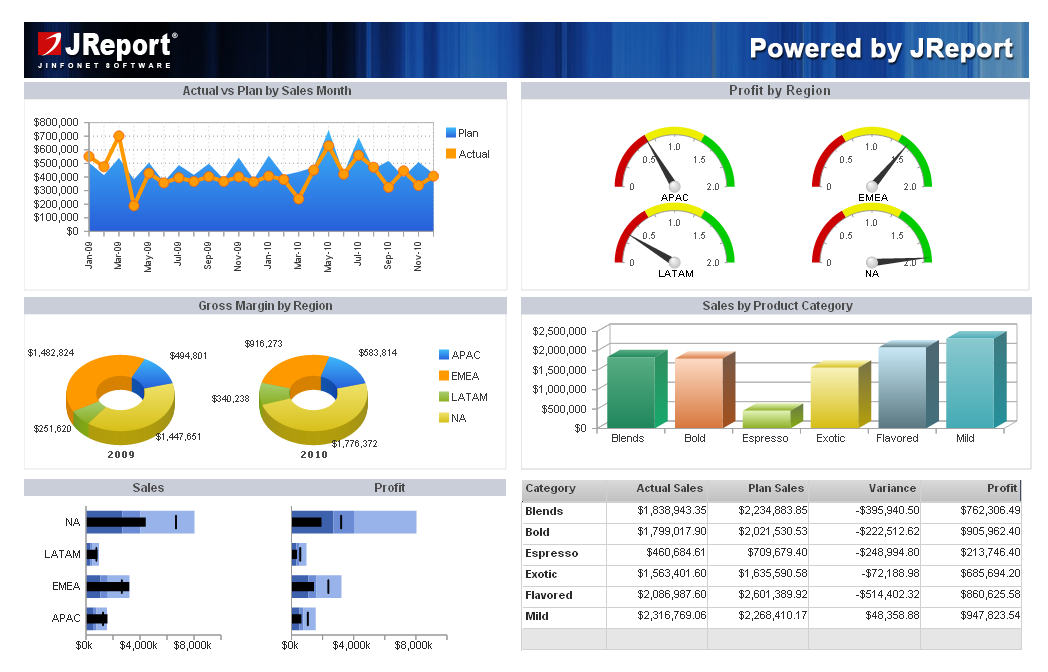Viewport: 1048px width, 672px height.
Task: Click the Profit table column header
Action: [x=970, y=489]
